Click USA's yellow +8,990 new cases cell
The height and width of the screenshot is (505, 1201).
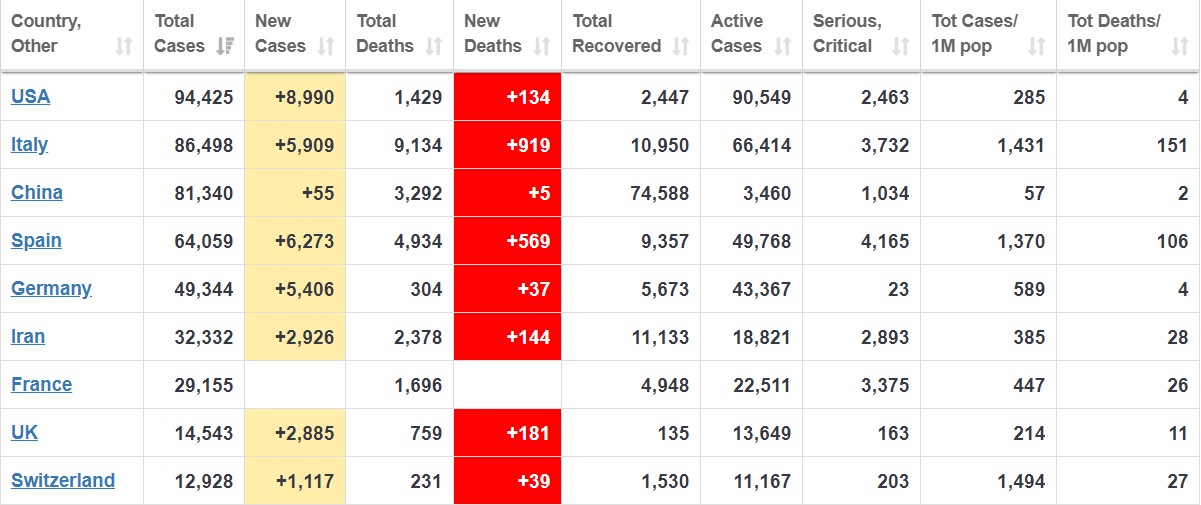pos(295,97)
